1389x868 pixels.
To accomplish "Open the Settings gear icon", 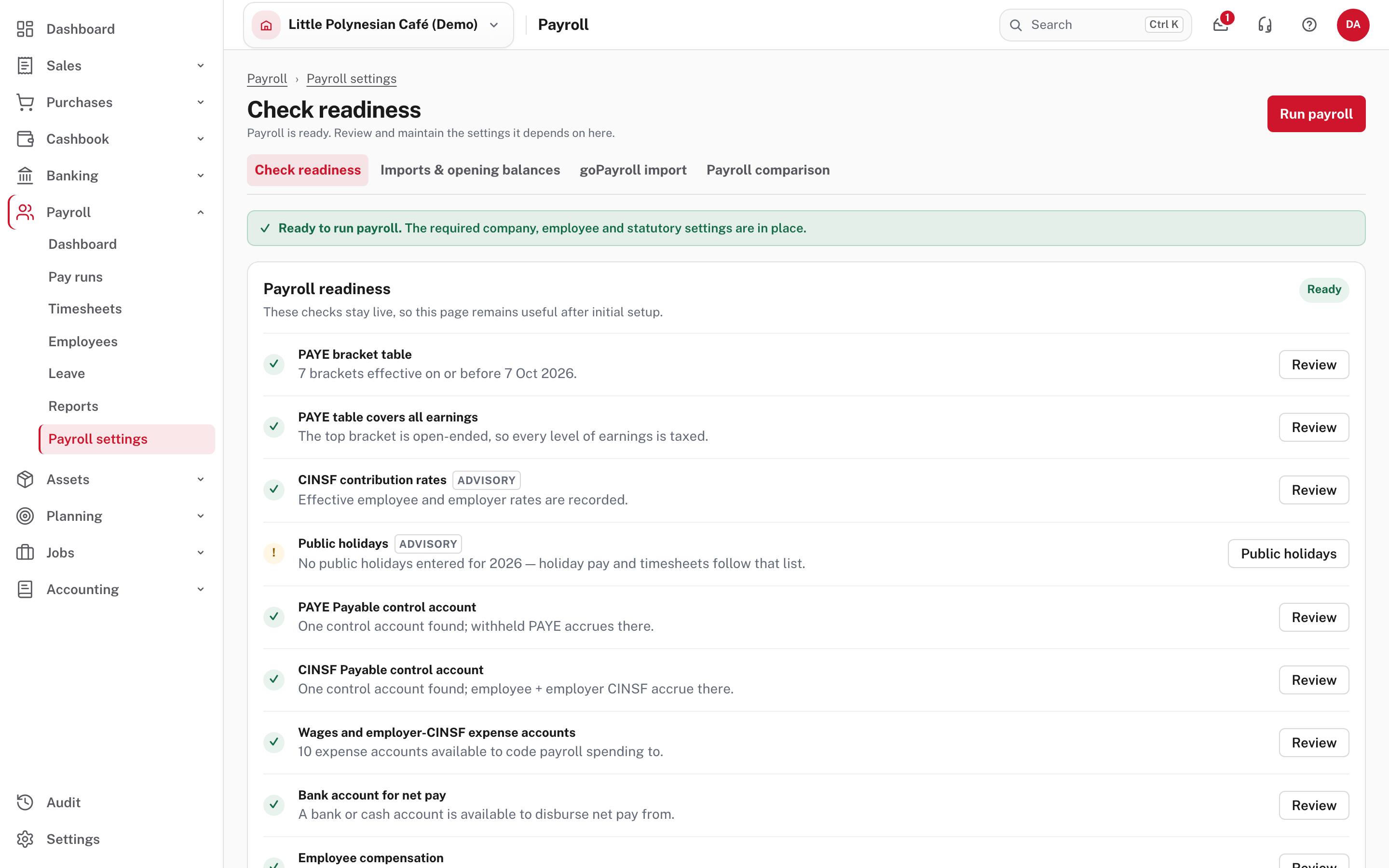I will 25,839.
